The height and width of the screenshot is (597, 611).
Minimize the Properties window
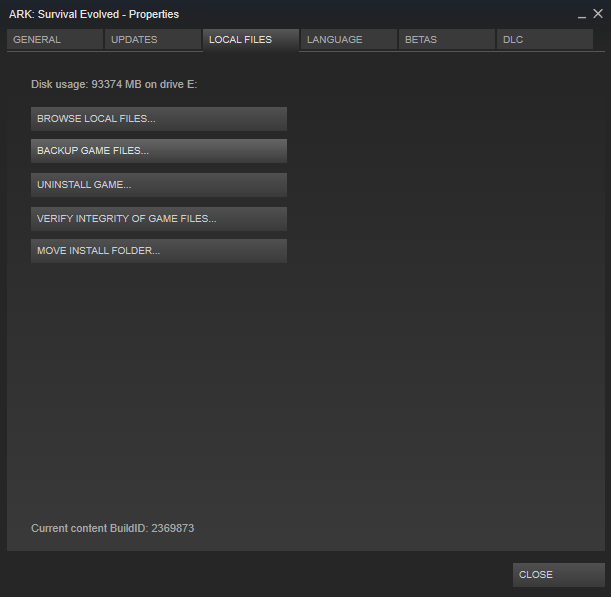[x=582, y=15]
